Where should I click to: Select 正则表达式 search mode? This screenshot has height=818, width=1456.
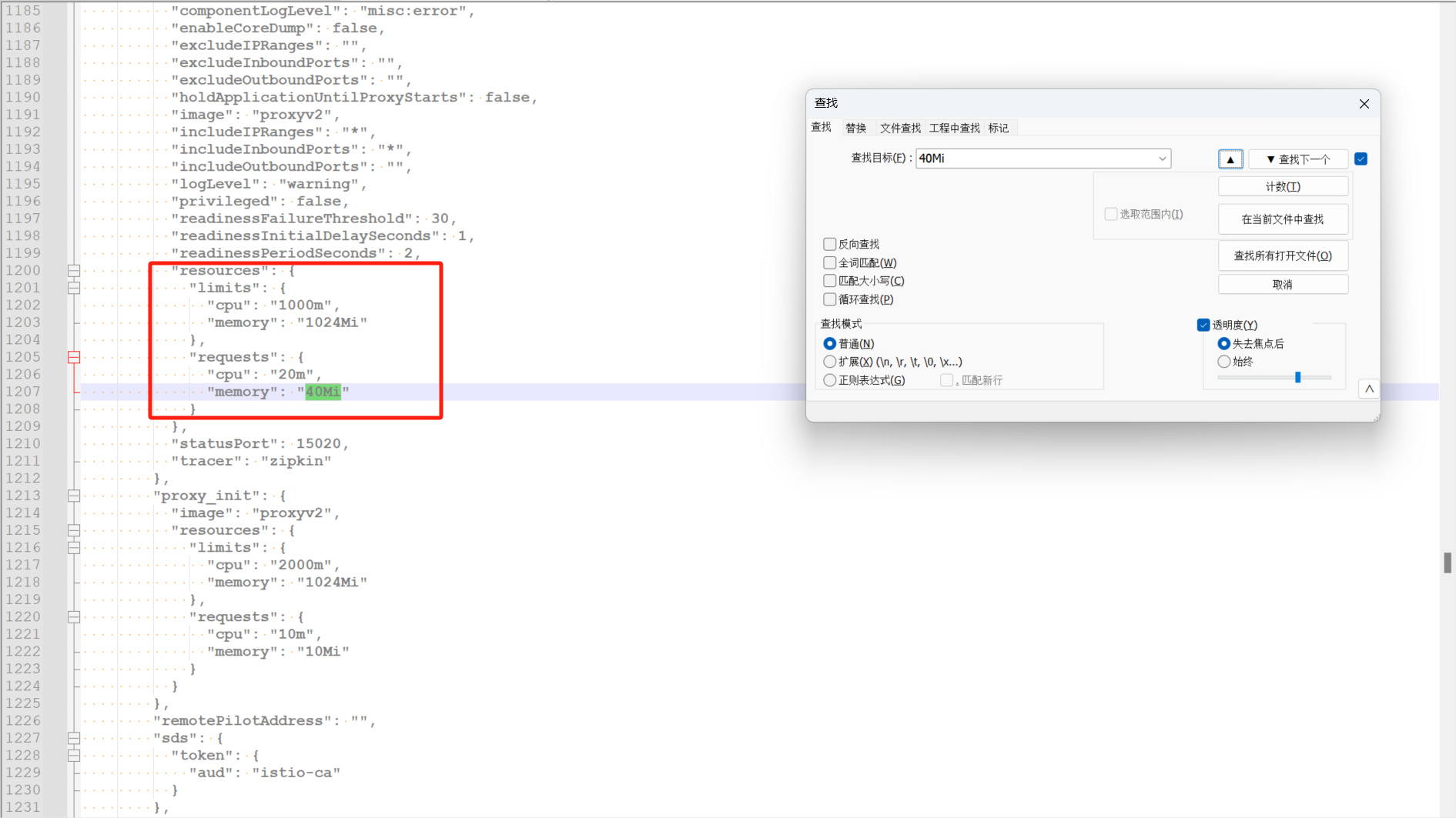[829, 380]
